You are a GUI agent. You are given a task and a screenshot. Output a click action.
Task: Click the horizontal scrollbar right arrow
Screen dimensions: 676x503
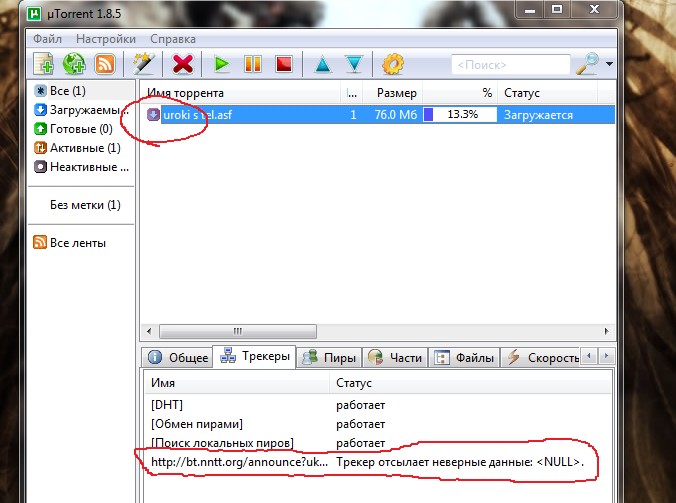point(607,331)
